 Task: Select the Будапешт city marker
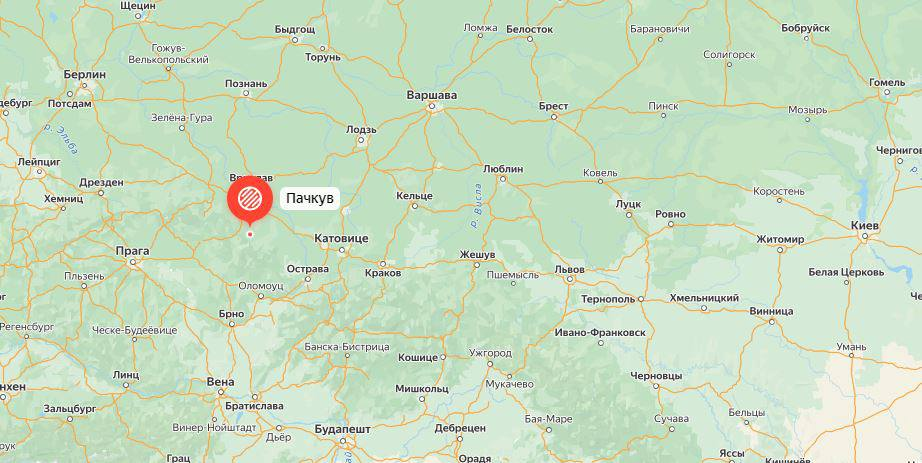click(343, 440)
